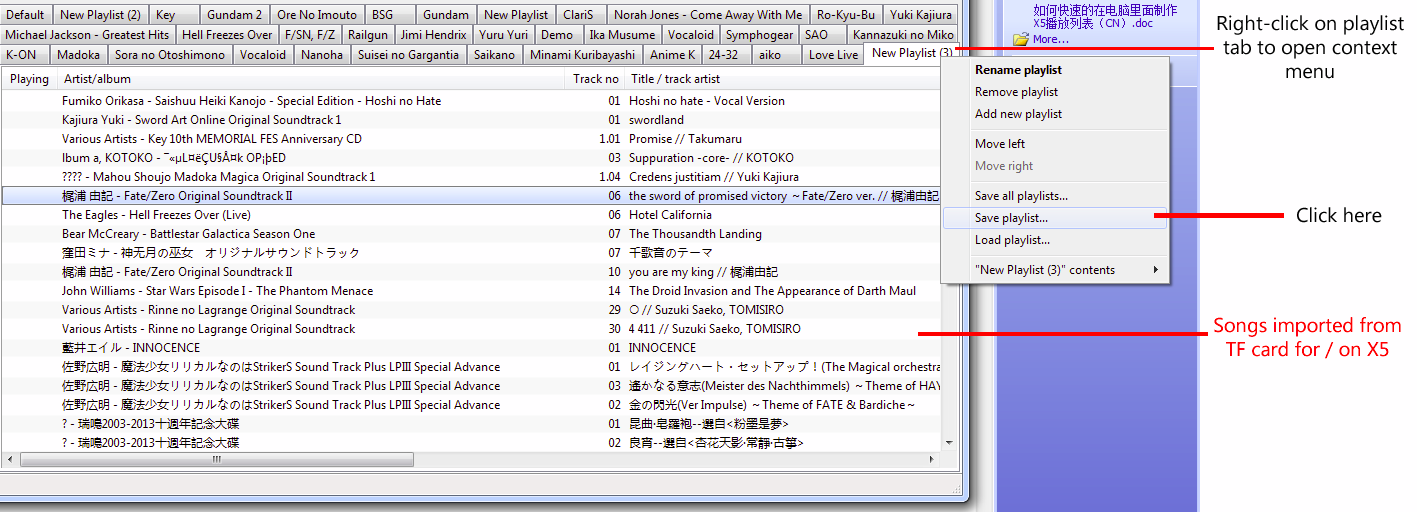Open the Anime K tab
This screenshot has height=512, width=1417.
671,55
